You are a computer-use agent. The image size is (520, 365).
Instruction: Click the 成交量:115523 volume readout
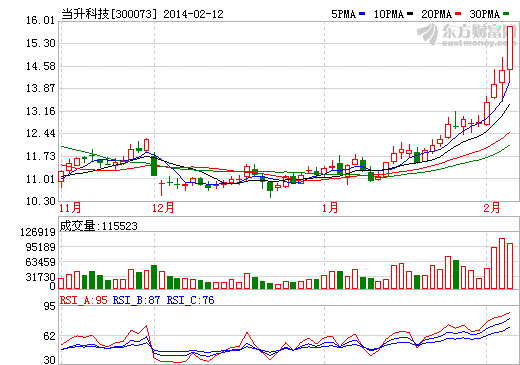tap(99, 226)
